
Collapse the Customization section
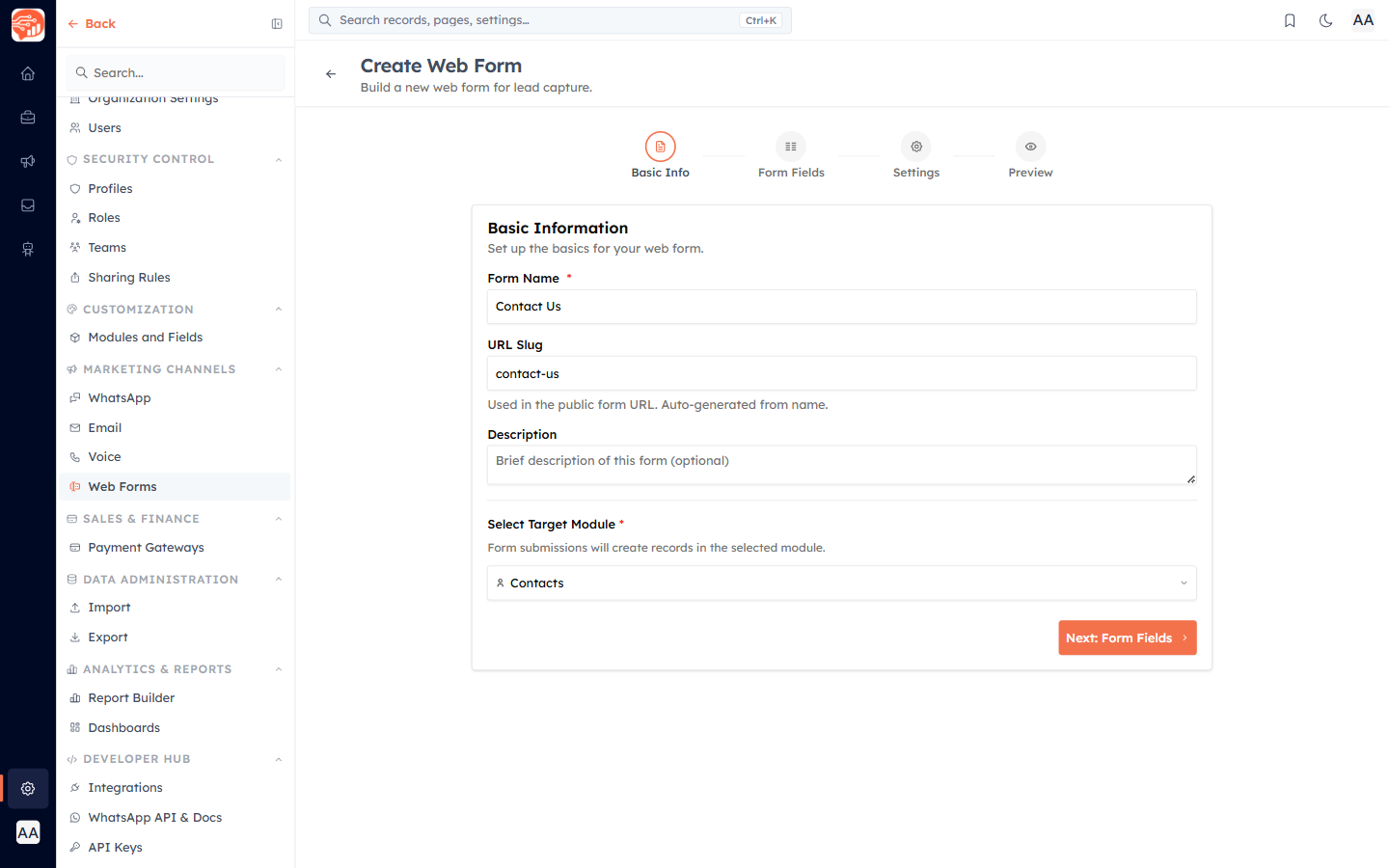(x=279, y=310)
